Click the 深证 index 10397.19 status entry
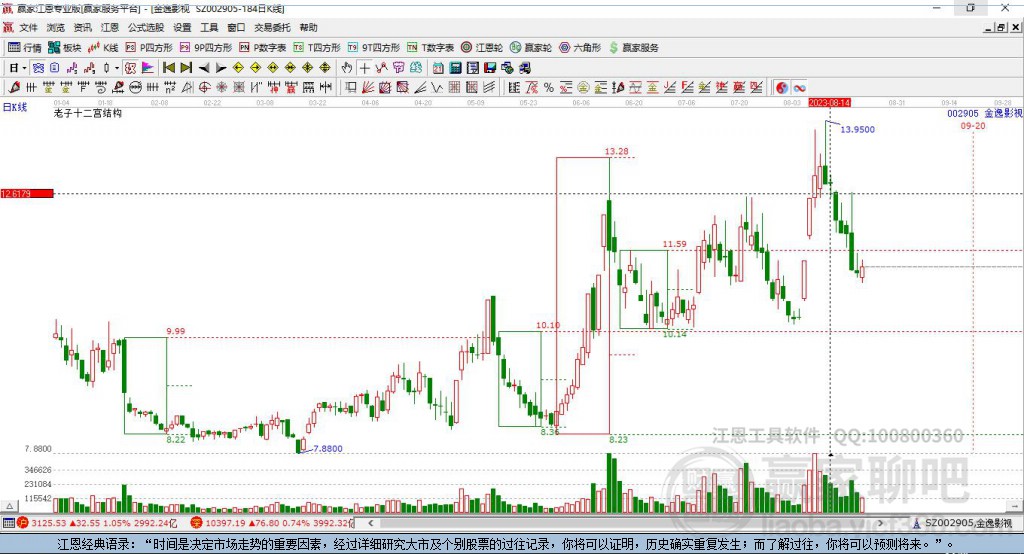The width and height of the screenshot is (1024, 554). pyautogui.click(x=272, y=523)
